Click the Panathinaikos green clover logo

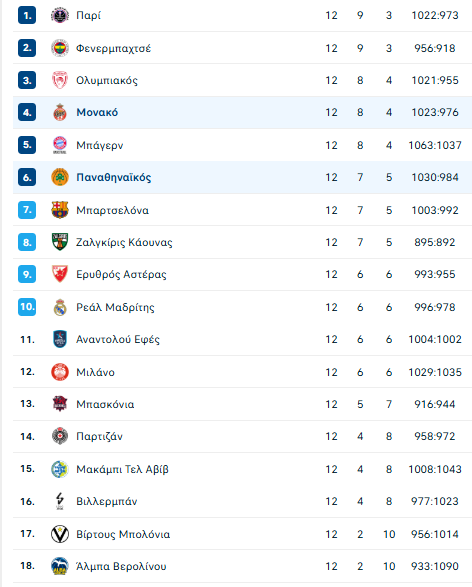[x=60, y=177]
